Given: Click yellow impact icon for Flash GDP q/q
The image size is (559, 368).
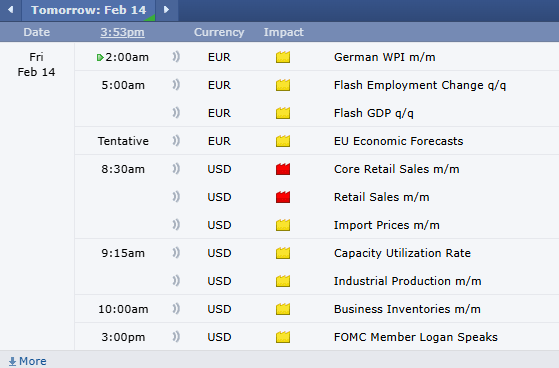Looking at the screenshot, I should pos(283,113).
